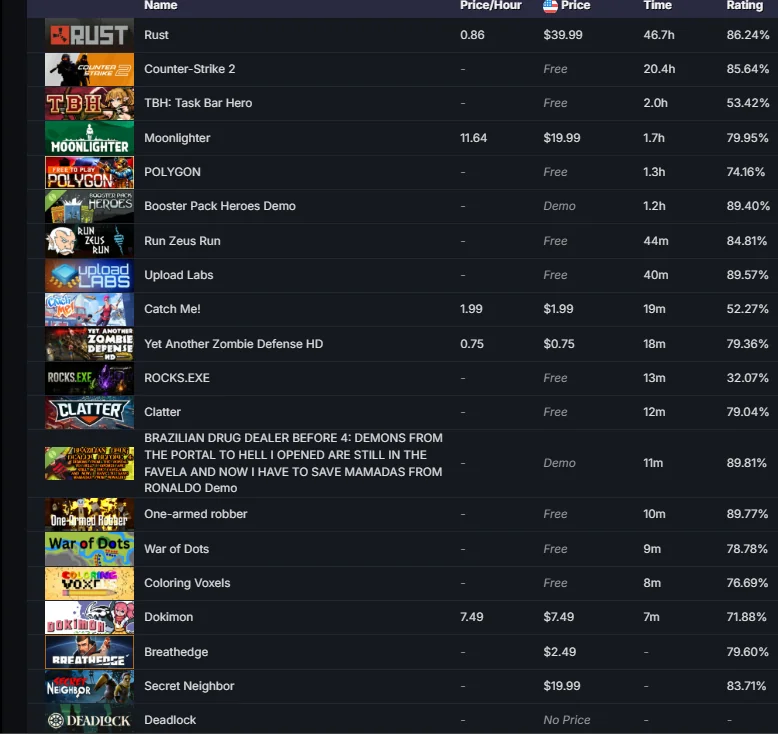Open the Rust game thumbnail
This screenshot has height=734, width=778.
(x=89, y=35)
